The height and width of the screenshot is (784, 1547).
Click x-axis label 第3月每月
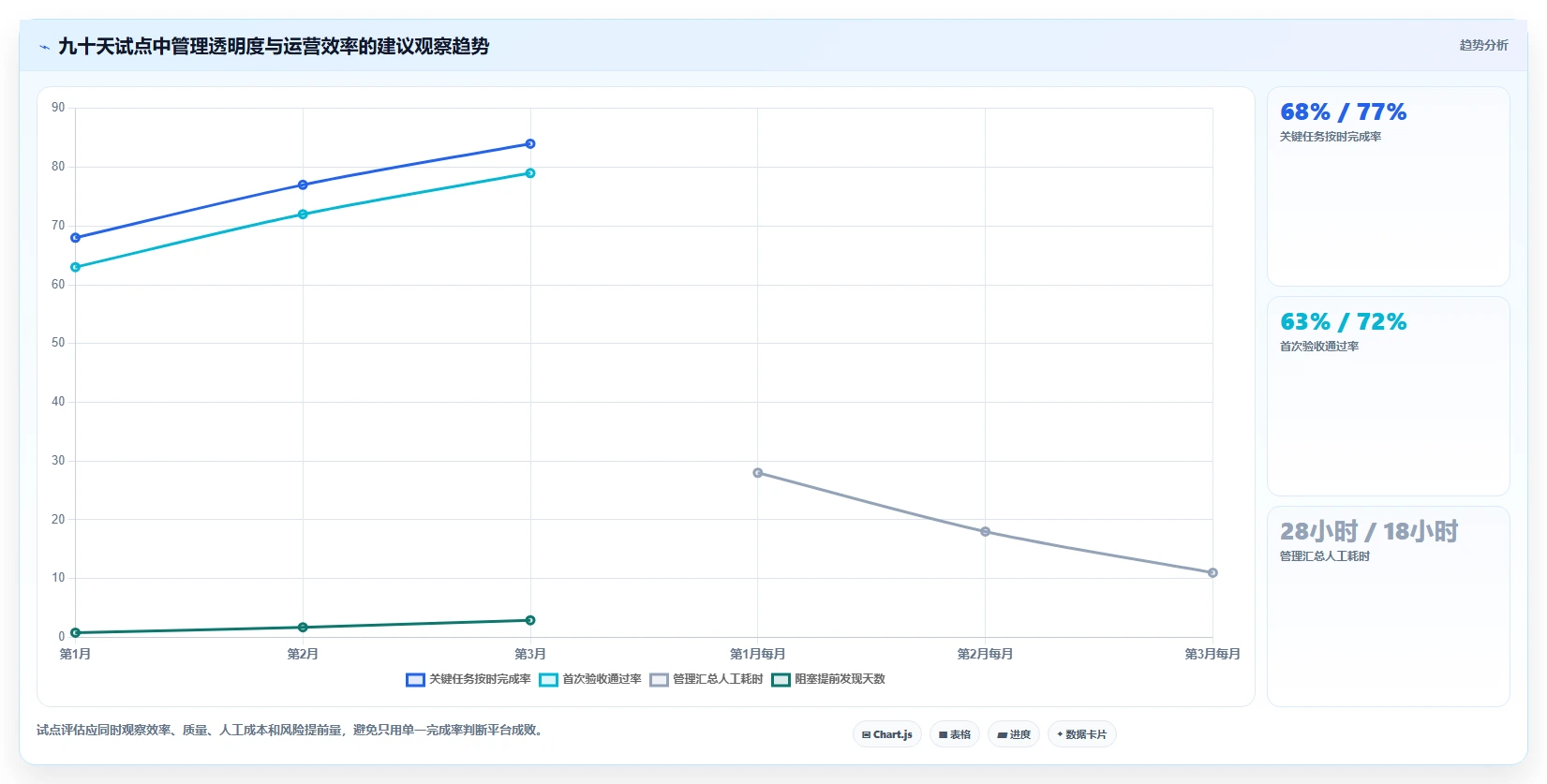pyautogui.click(x=1212, y=654)
